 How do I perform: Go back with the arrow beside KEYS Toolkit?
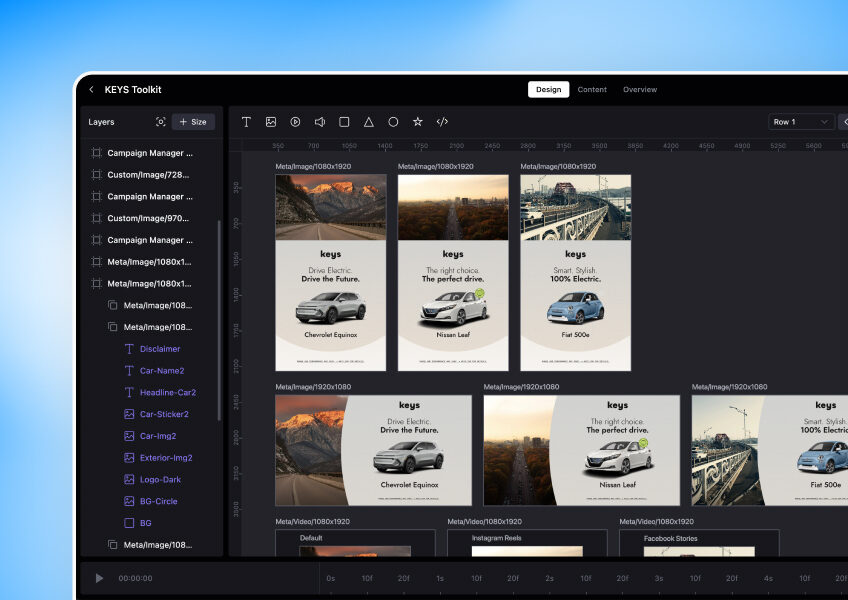pos(91,89)
